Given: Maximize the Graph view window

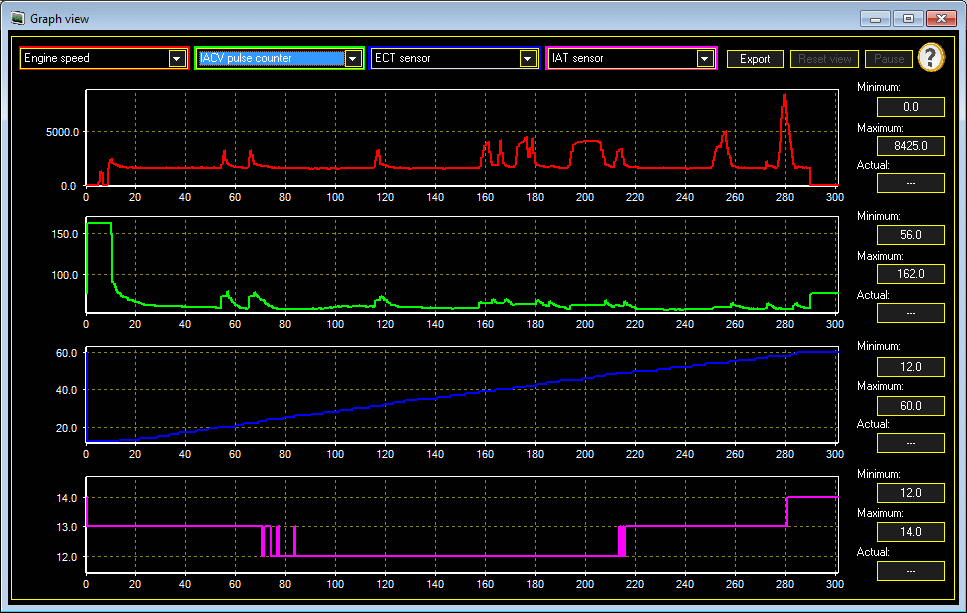Looking at the screenshot, I should 908,18.
